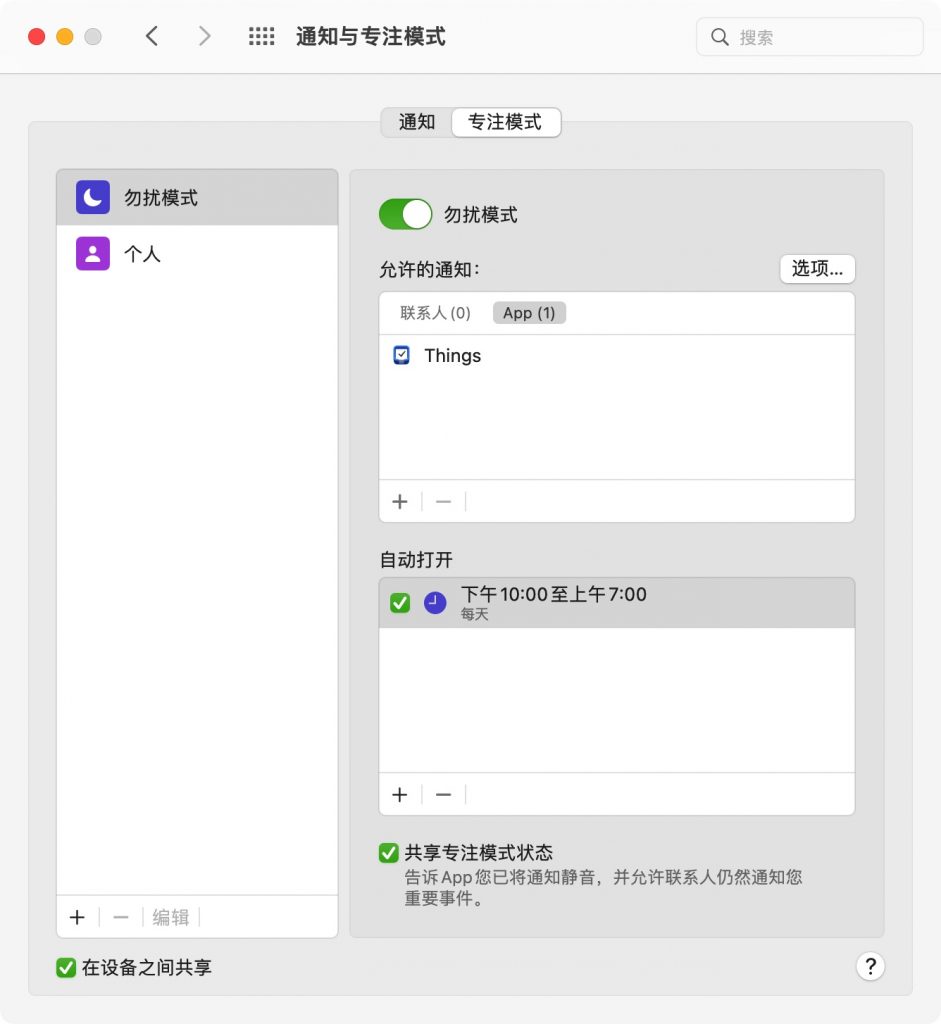Uncheck 在设备之间共享
Screen dimensions: 941x1024
point(66,968)
